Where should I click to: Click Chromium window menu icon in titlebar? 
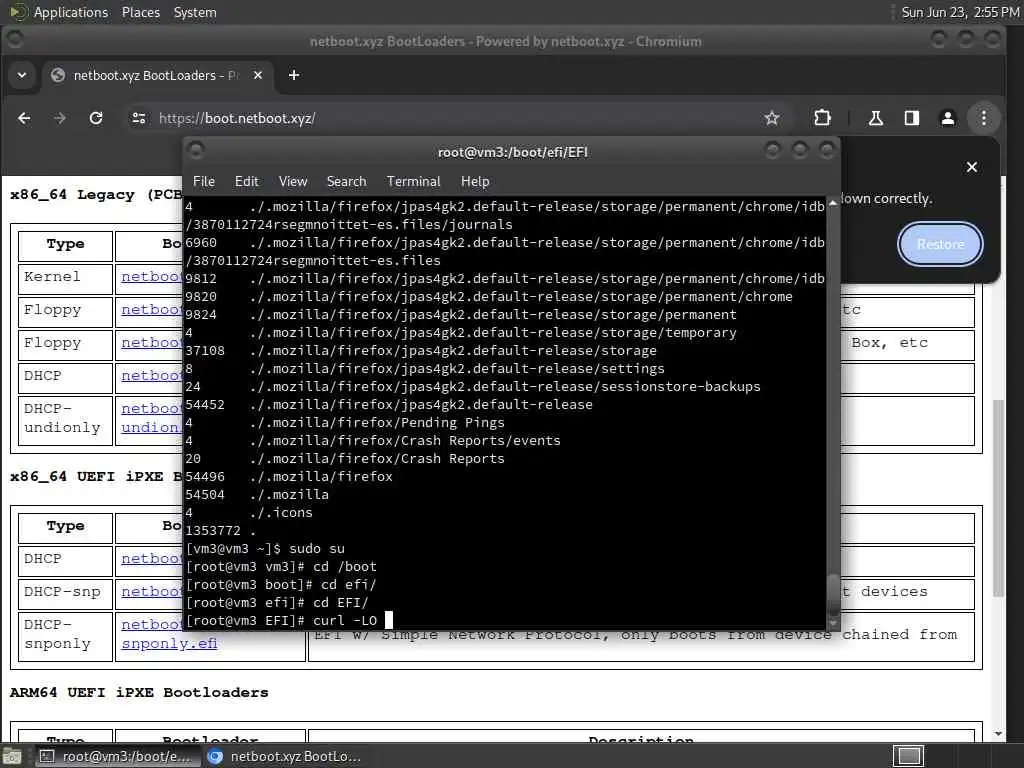(14, 40)
